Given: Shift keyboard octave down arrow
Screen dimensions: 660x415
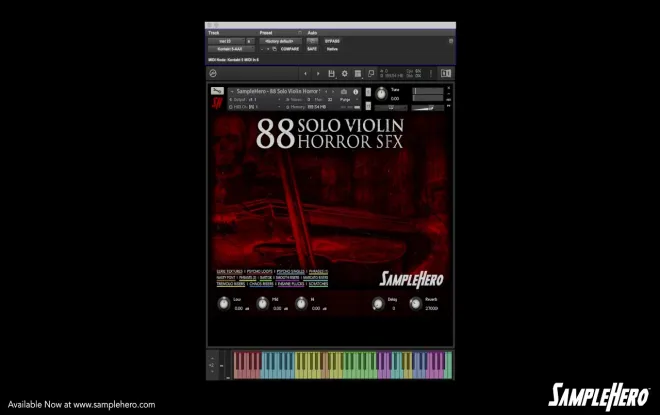Looking at the screenshot, I should 212,372.
